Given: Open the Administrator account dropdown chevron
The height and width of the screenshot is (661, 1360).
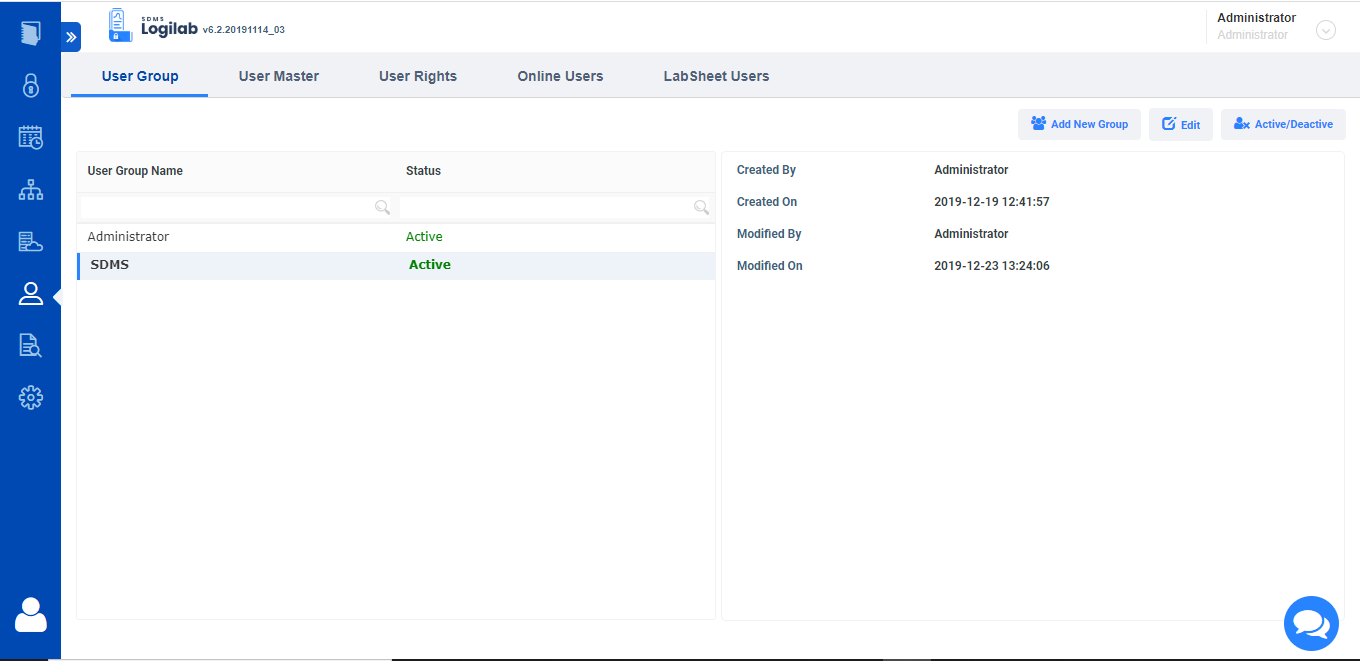Looking at the screenshot, I should click(1326, 30).
